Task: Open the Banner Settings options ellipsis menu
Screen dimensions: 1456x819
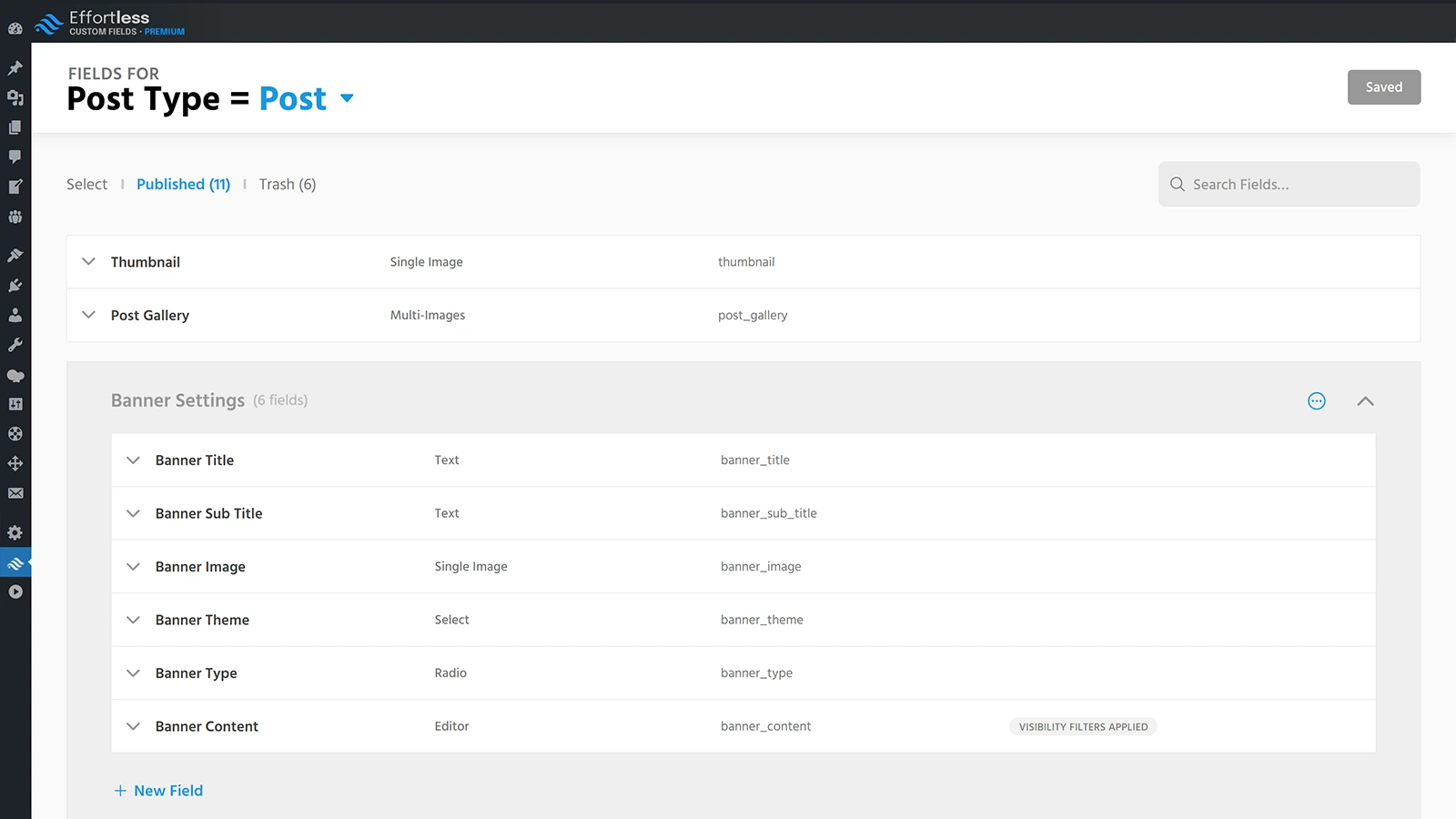Action: click(x=1317, y=400)
